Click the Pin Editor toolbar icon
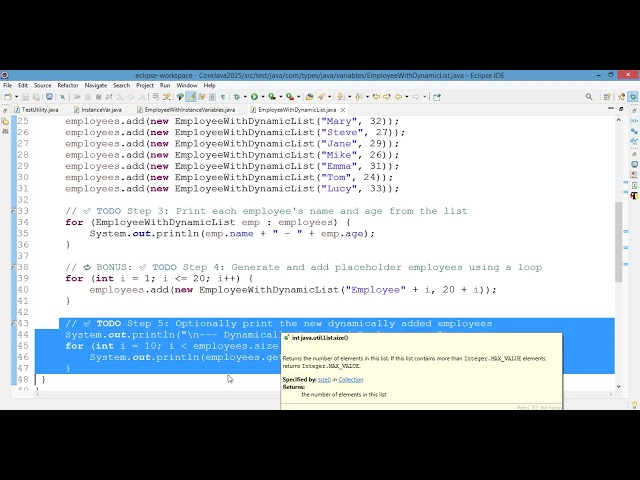This screenshot has width=640, height=480. click(x=437, y=97)
